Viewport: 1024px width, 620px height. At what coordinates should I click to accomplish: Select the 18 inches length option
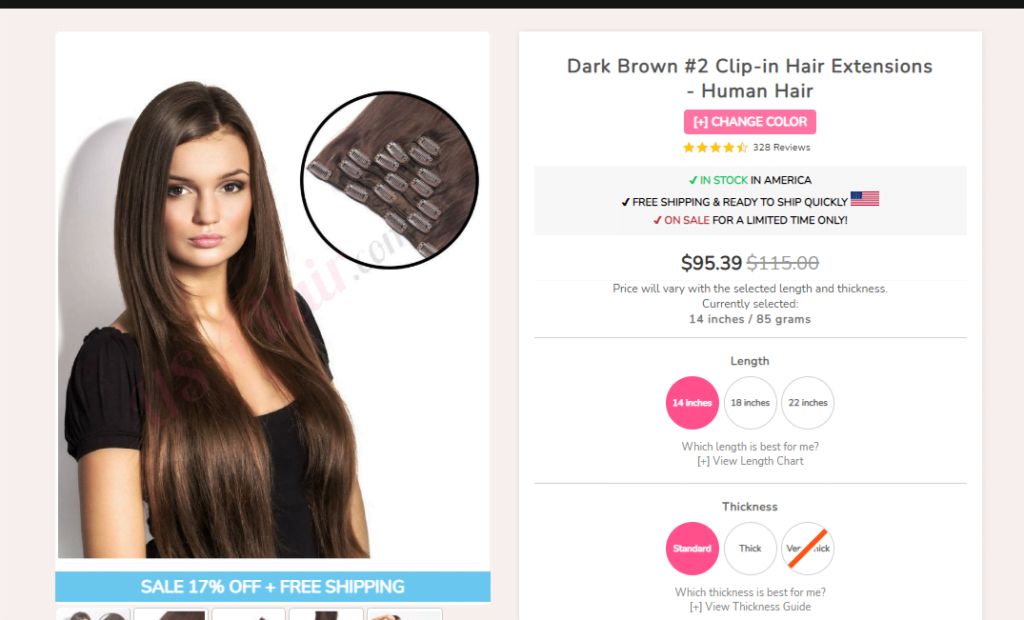click(x=750, y=402)
